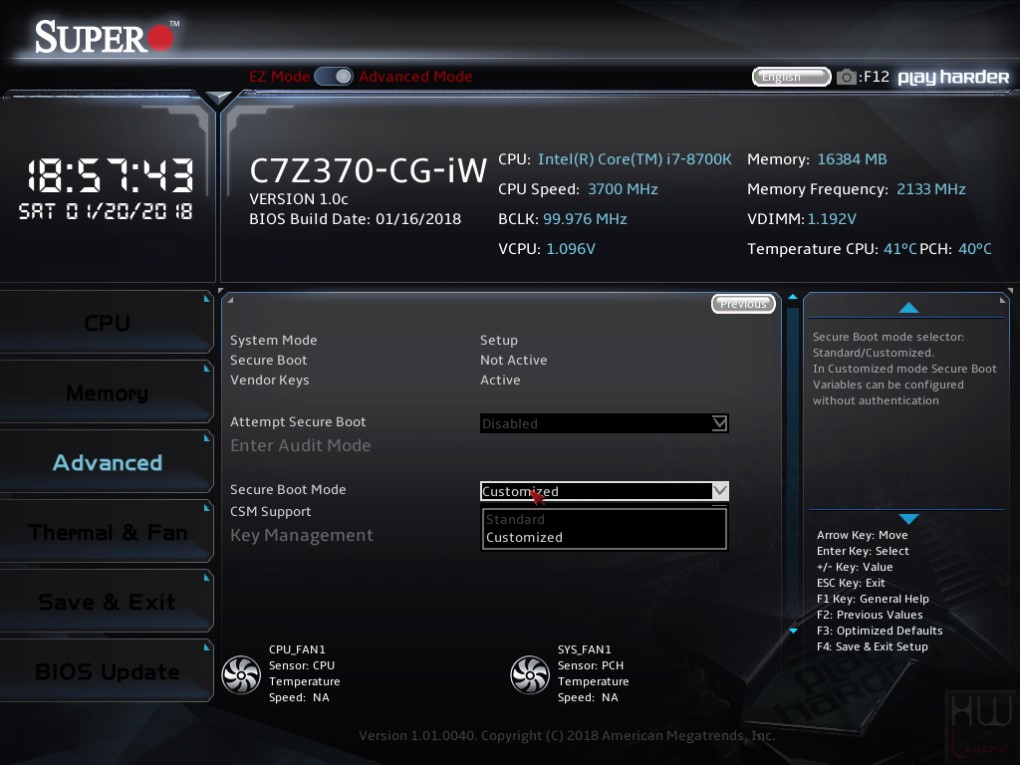Click the system clock display
Viewport: 1020px width, 765px height.
click(x=110, y=176)
